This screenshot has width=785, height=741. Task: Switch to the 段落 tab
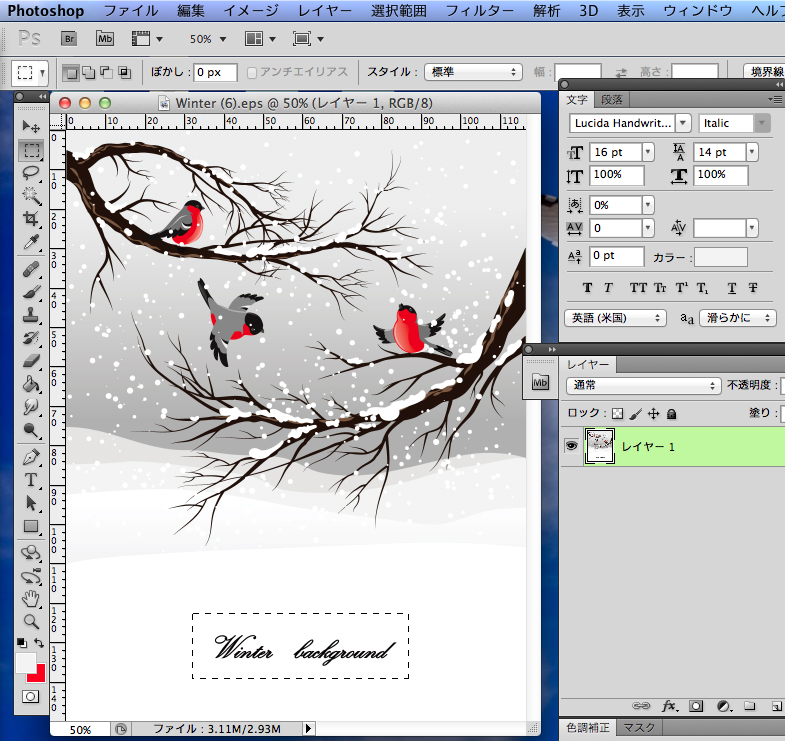point(611,99)
